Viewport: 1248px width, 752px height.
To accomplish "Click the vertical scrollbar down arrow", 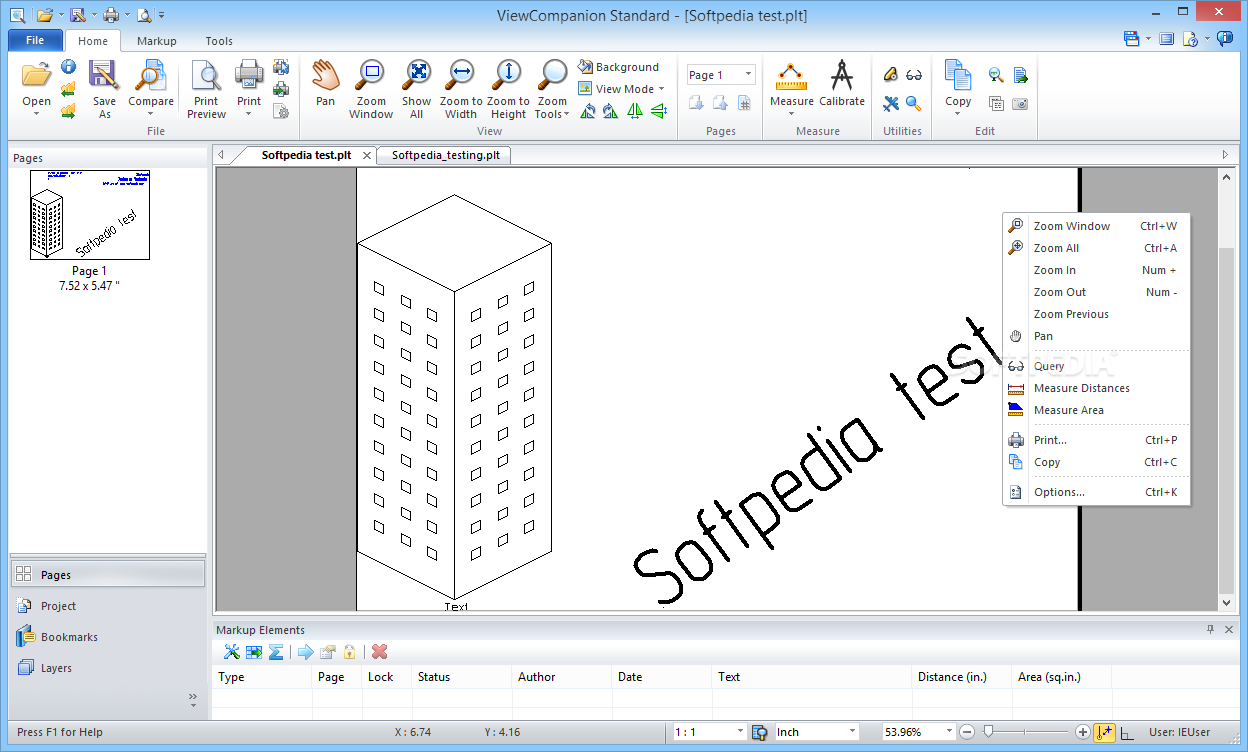I will coord(1228,603).
